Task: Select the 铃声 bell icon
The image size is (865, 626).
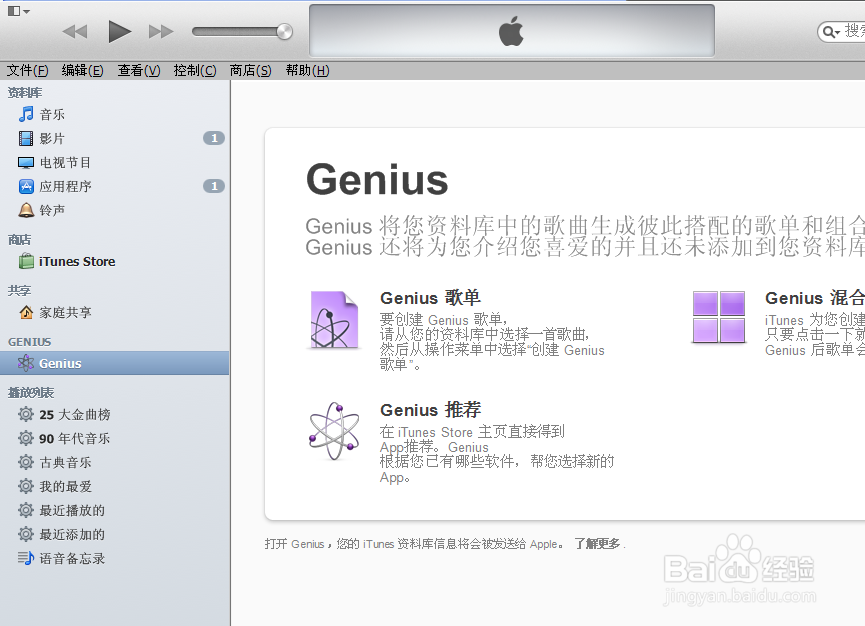Action: click(26, 210)
